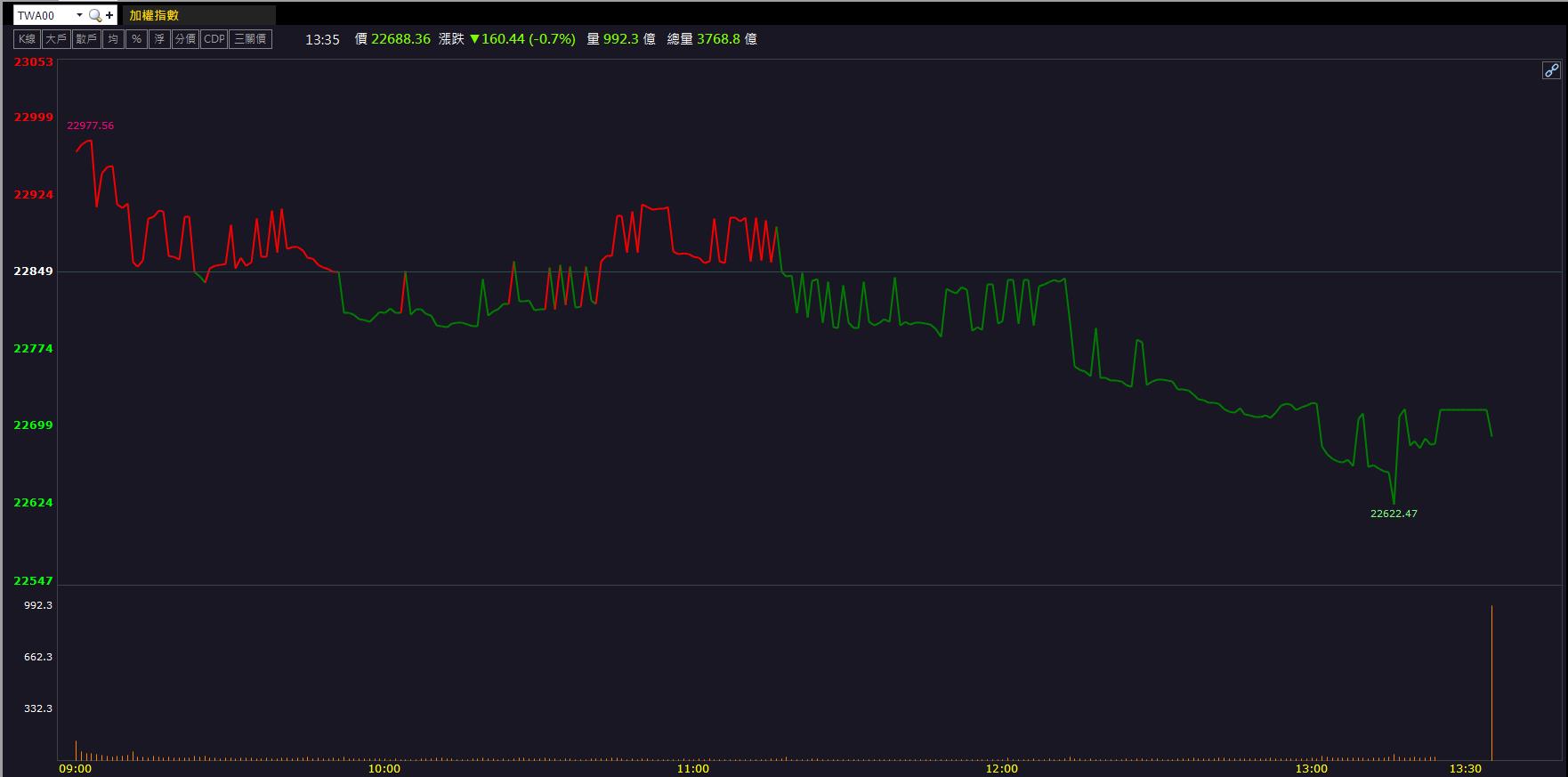Click the 332.3 volume axis label

(38, 708)
